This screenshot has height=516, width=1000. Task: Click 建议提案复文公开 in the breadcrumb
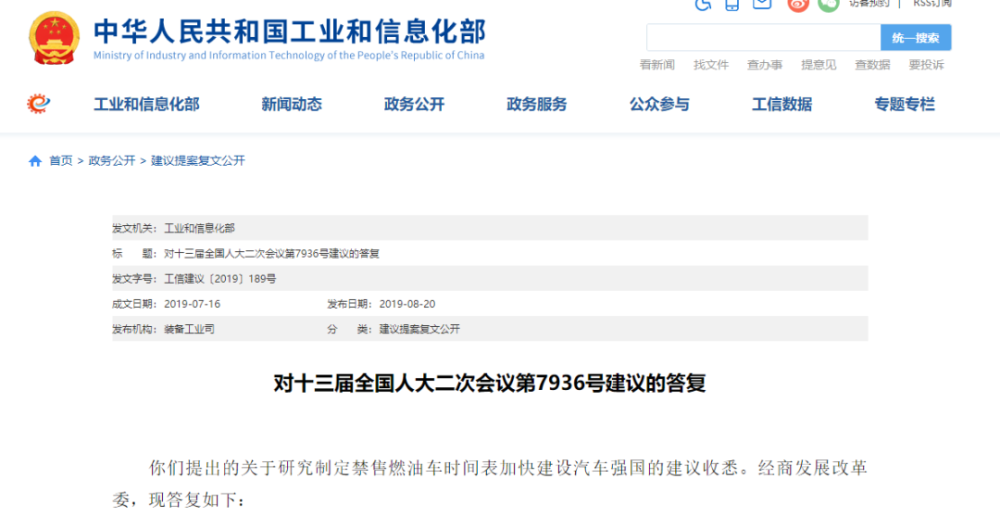tap(198, 161)
